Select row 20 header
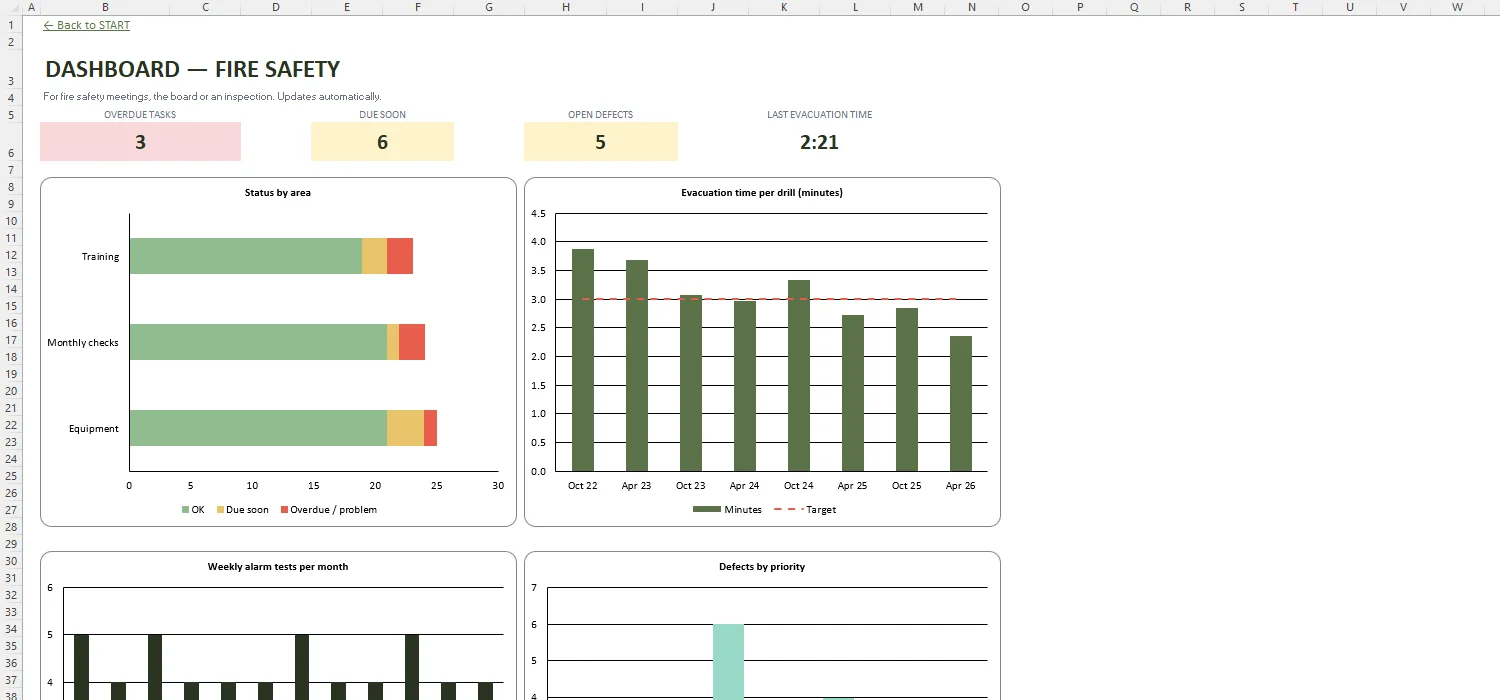 click(x=11, y=390)
